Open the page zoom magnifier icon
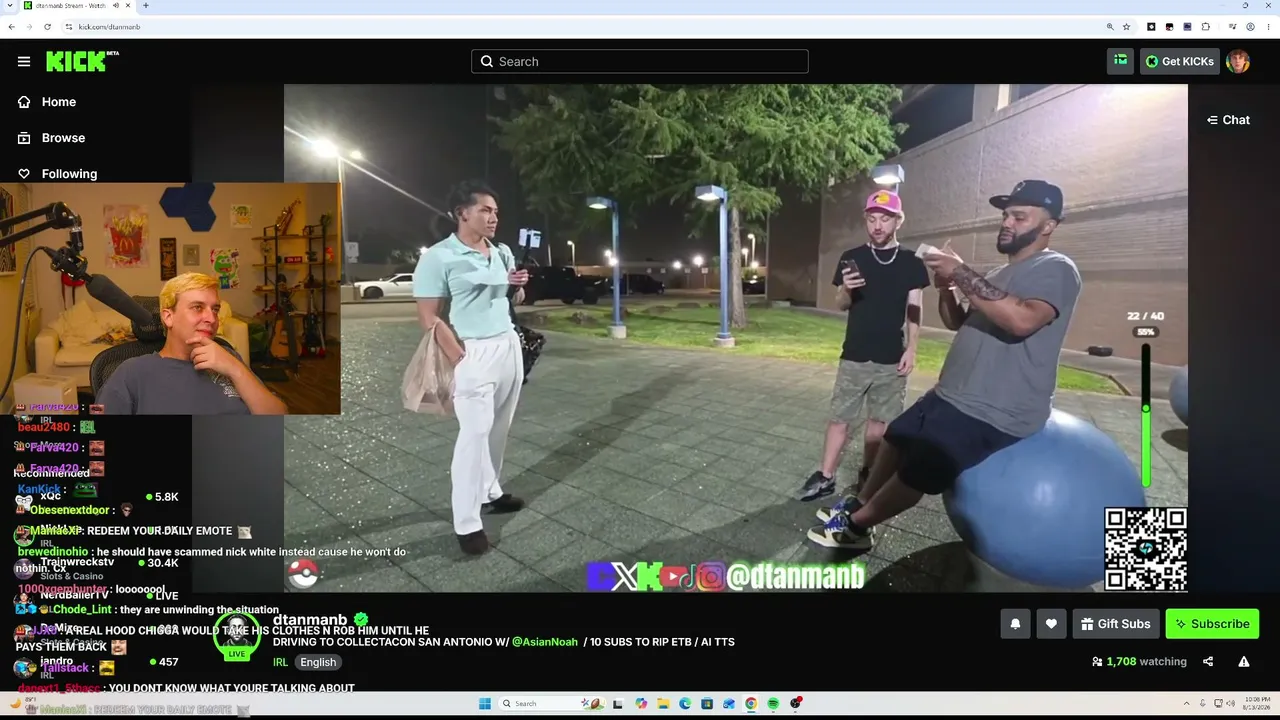Viewport: 1280px width, 720px height. [1110, 27]
